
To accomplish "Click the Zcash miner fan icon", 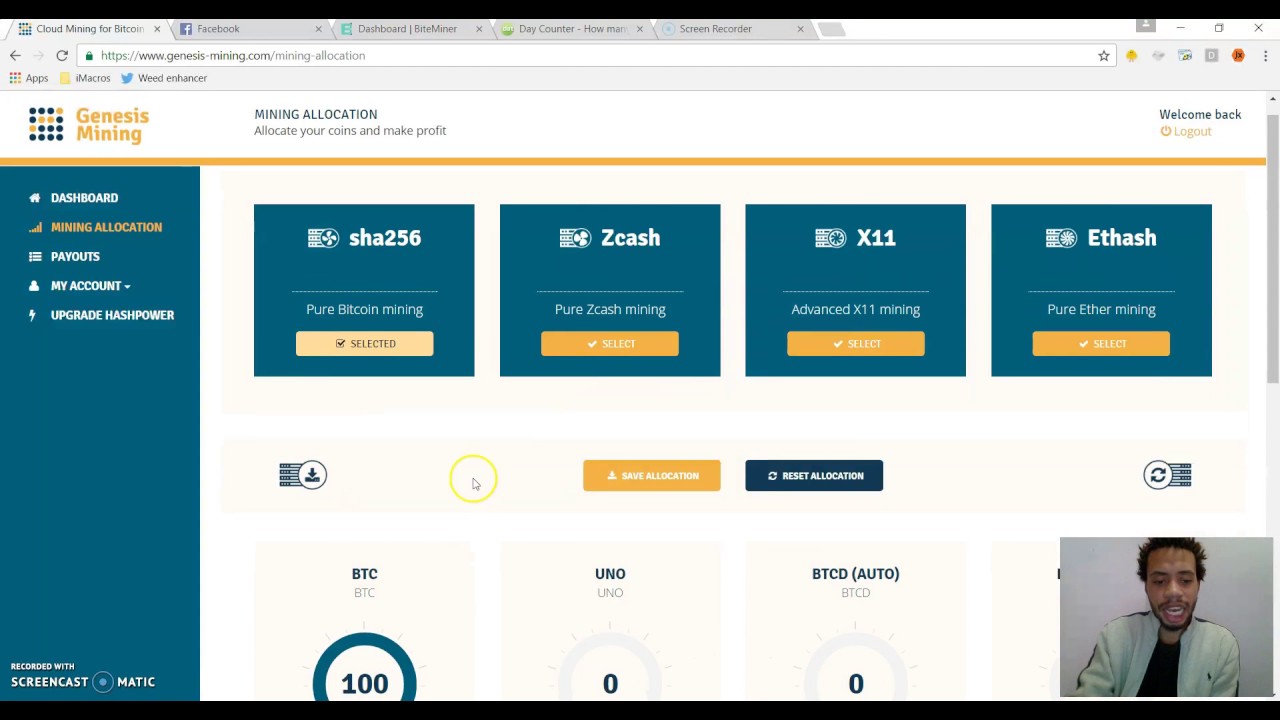I will click(x=575, y=238).
